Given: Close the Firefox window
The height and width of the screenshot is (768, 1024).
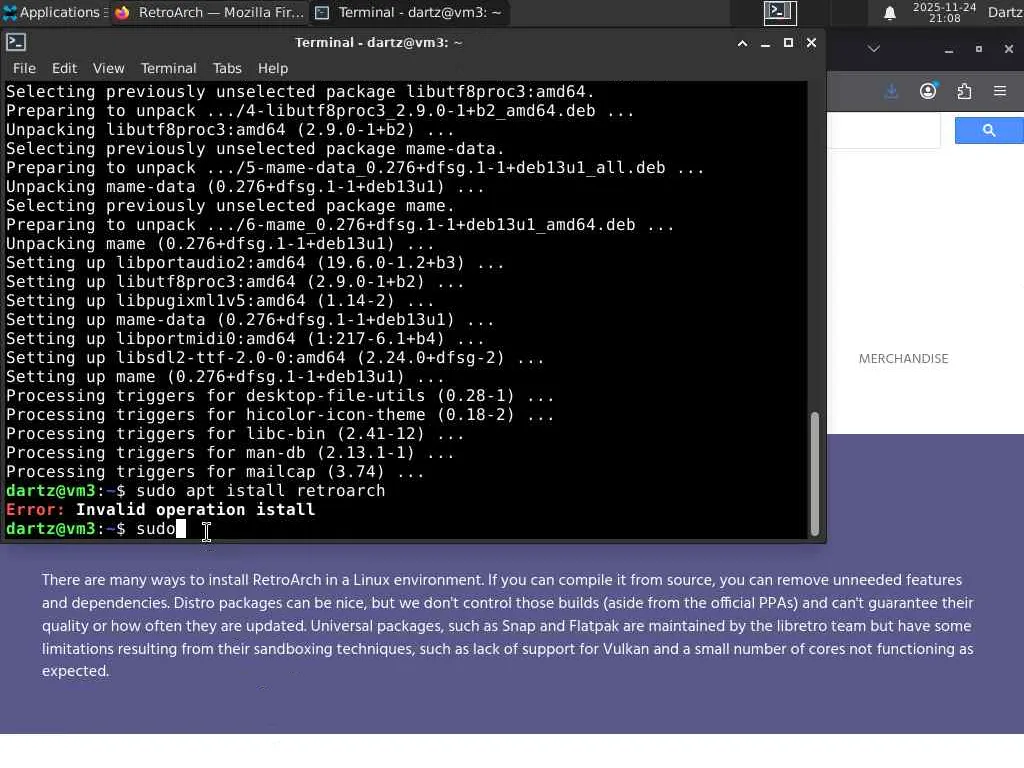Looking at the screenshot, I should (x=1008, y=50).
